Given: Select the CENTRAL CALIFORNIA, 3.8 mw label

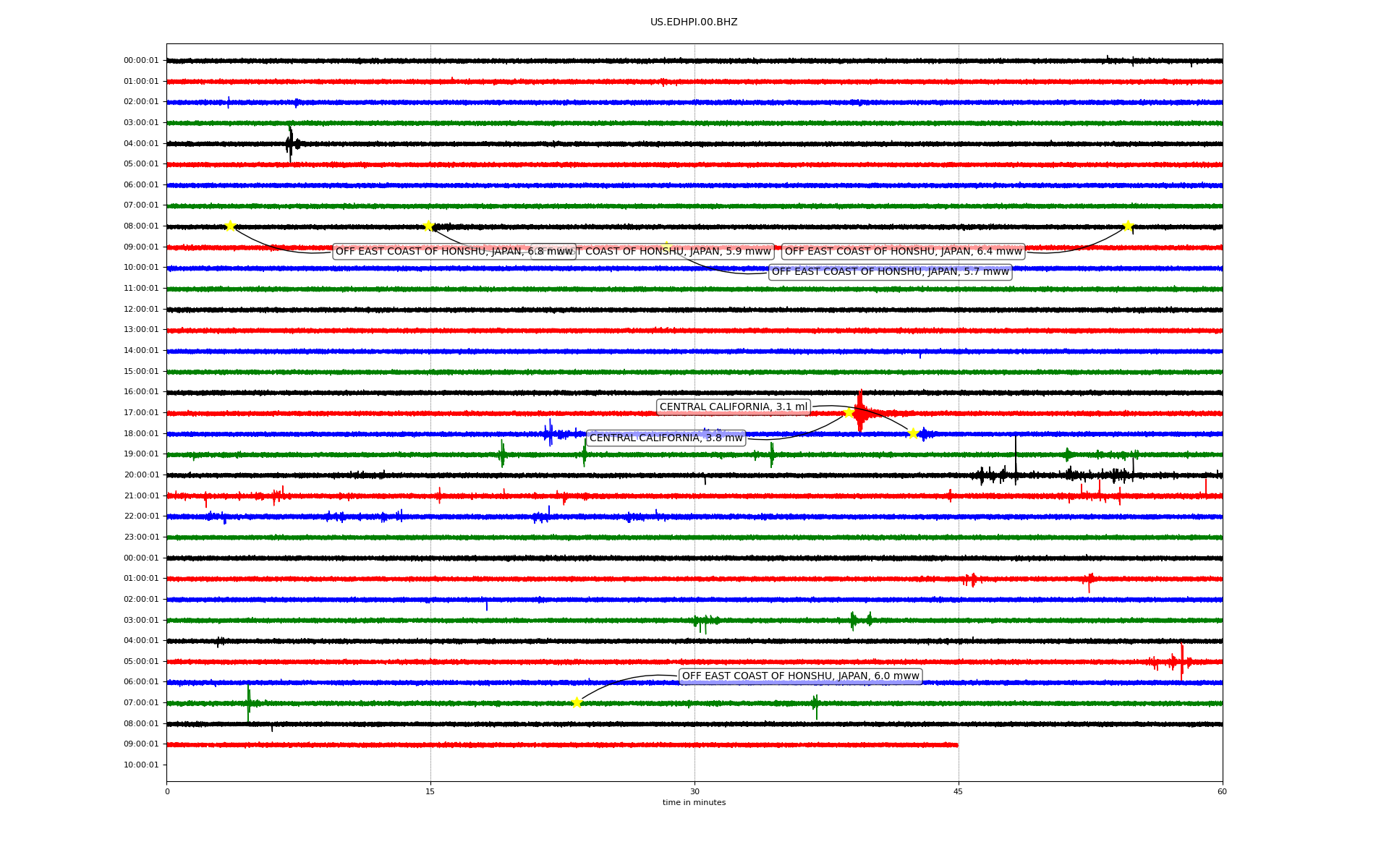Looking at the screenshot, I should click(666, 438).
